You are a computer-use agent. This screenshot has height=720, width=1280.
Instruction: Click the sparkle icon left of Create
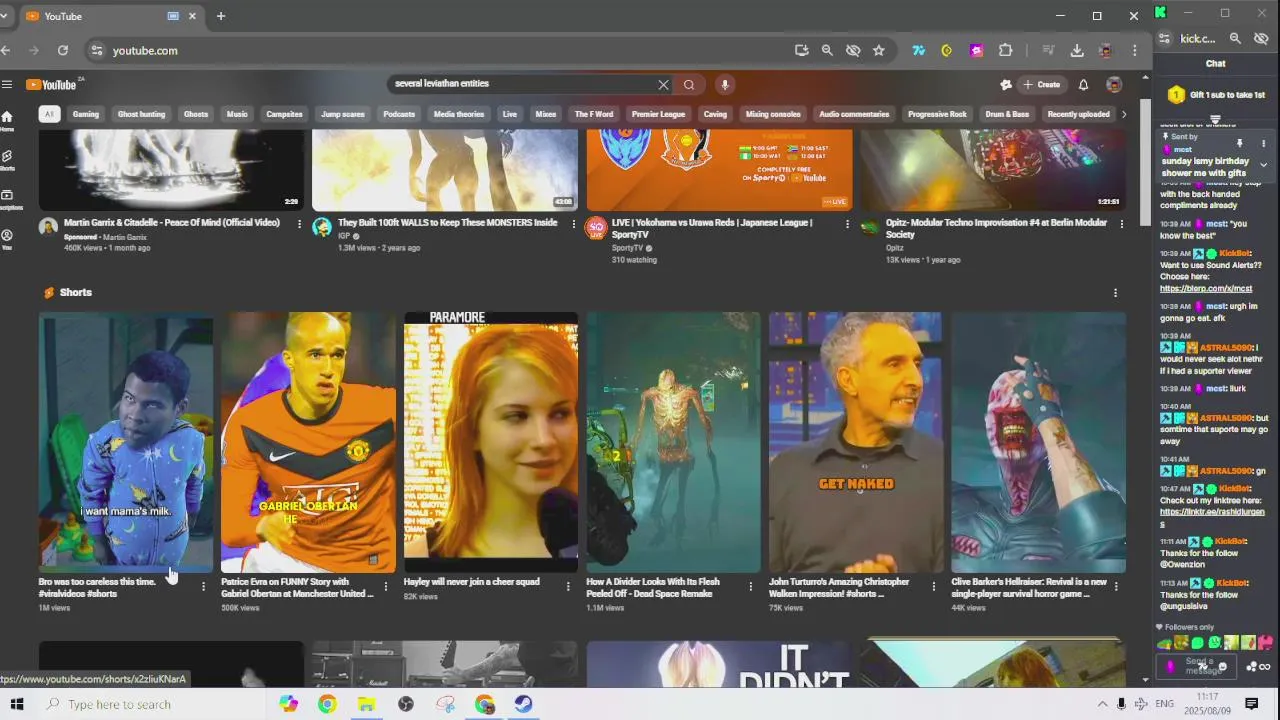(1006, 85)
